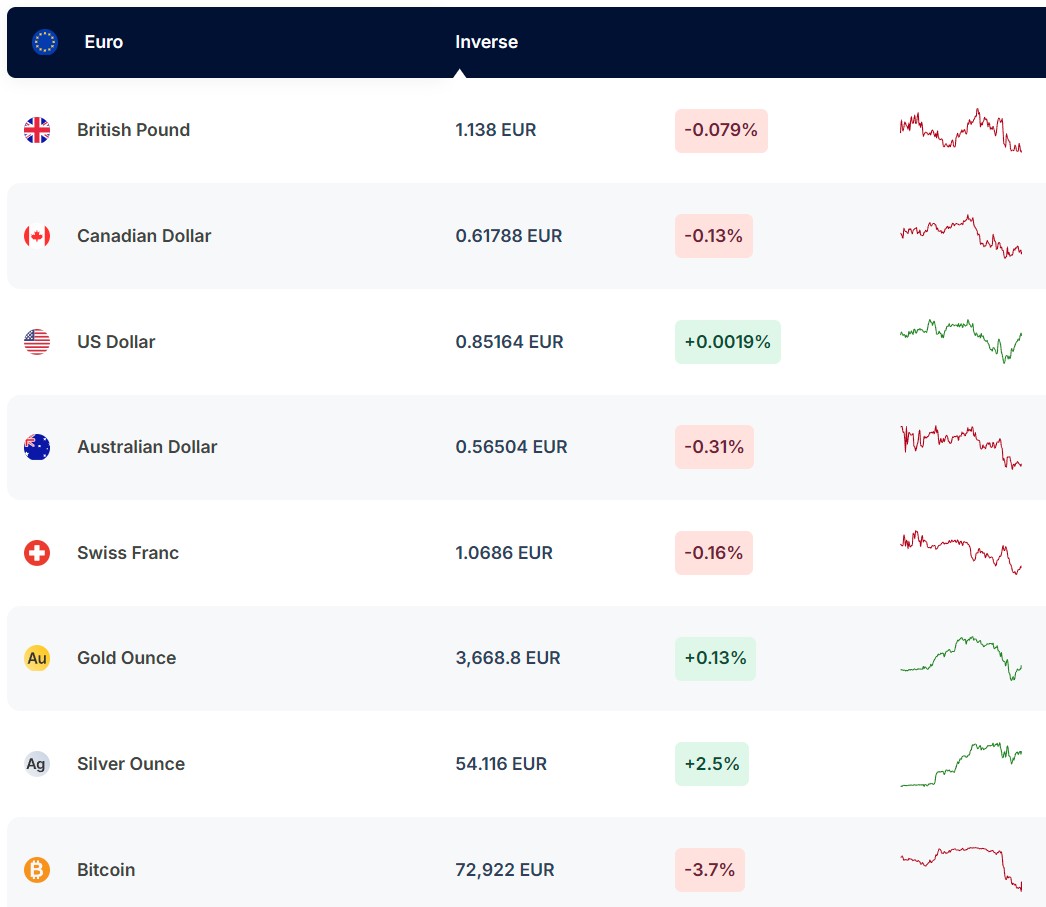View the Gold Ounce sparkline chart
This screenshot has height=907, width=1046.
click(960, 657)
